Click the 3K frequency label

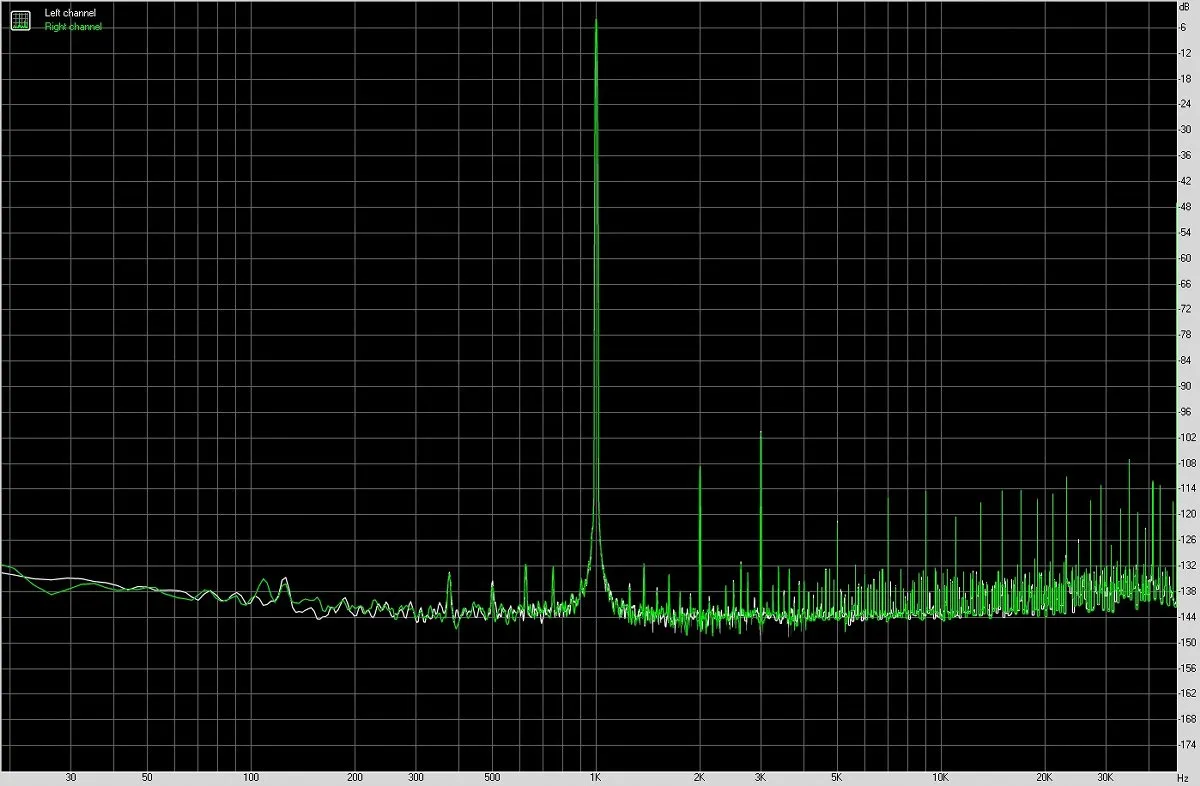coord(761,777)
